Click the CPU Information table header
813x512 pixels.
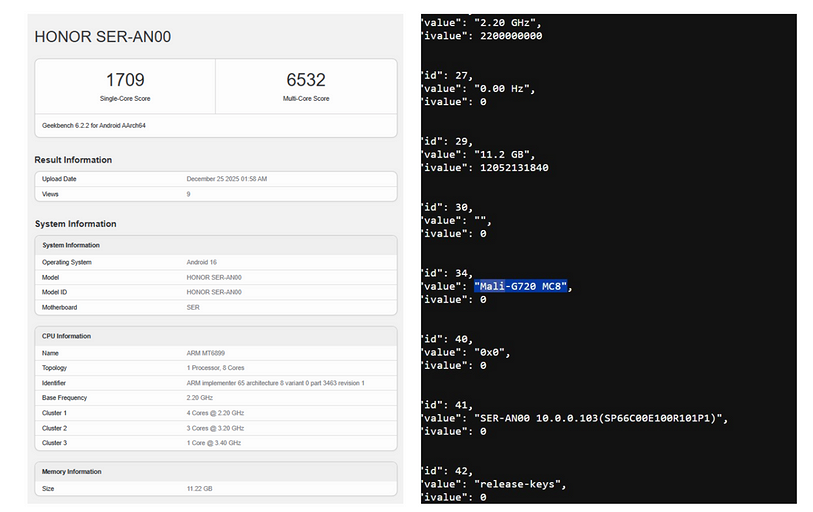(68, 336)
